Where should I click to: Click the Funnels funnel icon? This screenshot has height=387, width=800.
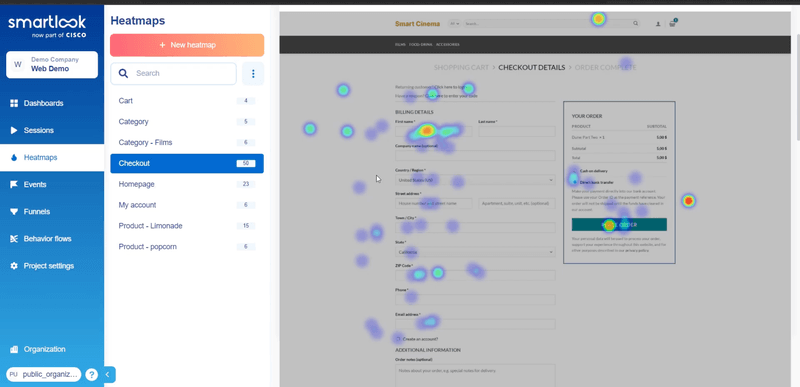coord(14,212)
